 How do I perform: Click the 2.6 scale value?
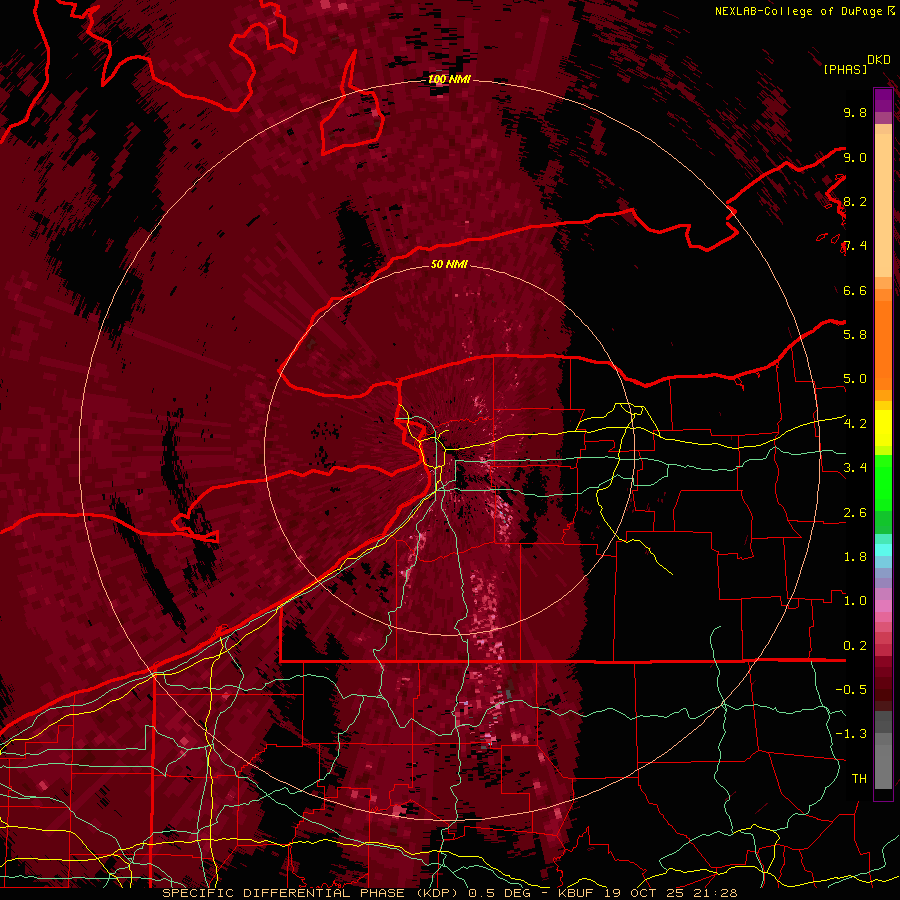[x=855, y=513]
